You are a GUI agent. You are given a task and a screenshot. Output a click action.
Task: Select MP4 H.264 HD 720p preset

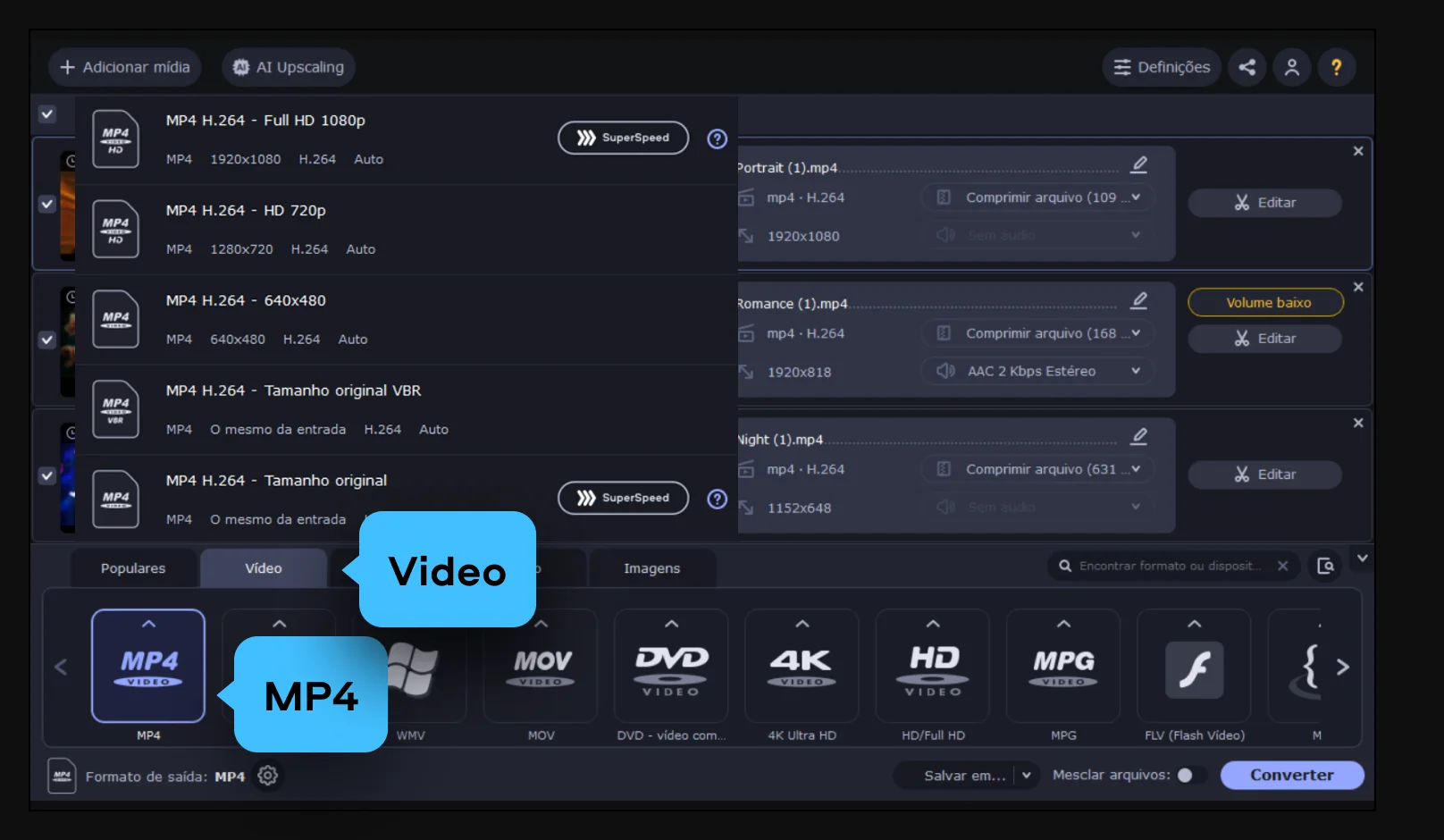pyautogui.click(x=407, y=230)
